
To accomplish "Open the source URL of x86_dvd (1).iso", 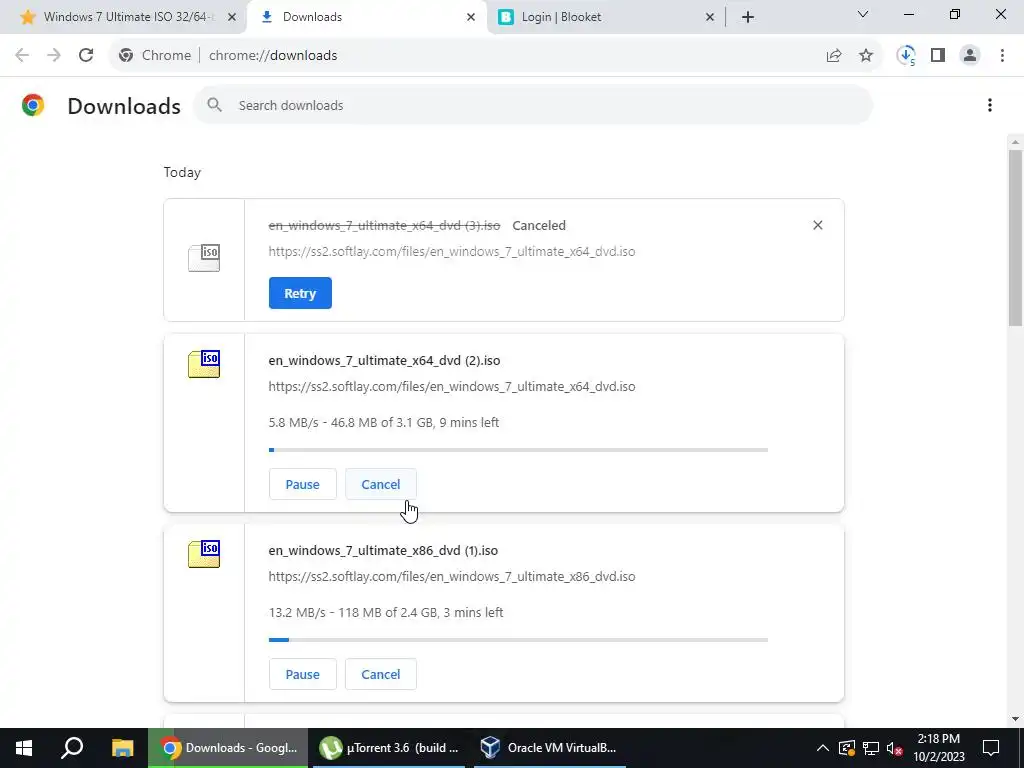I will click(451, 577).
